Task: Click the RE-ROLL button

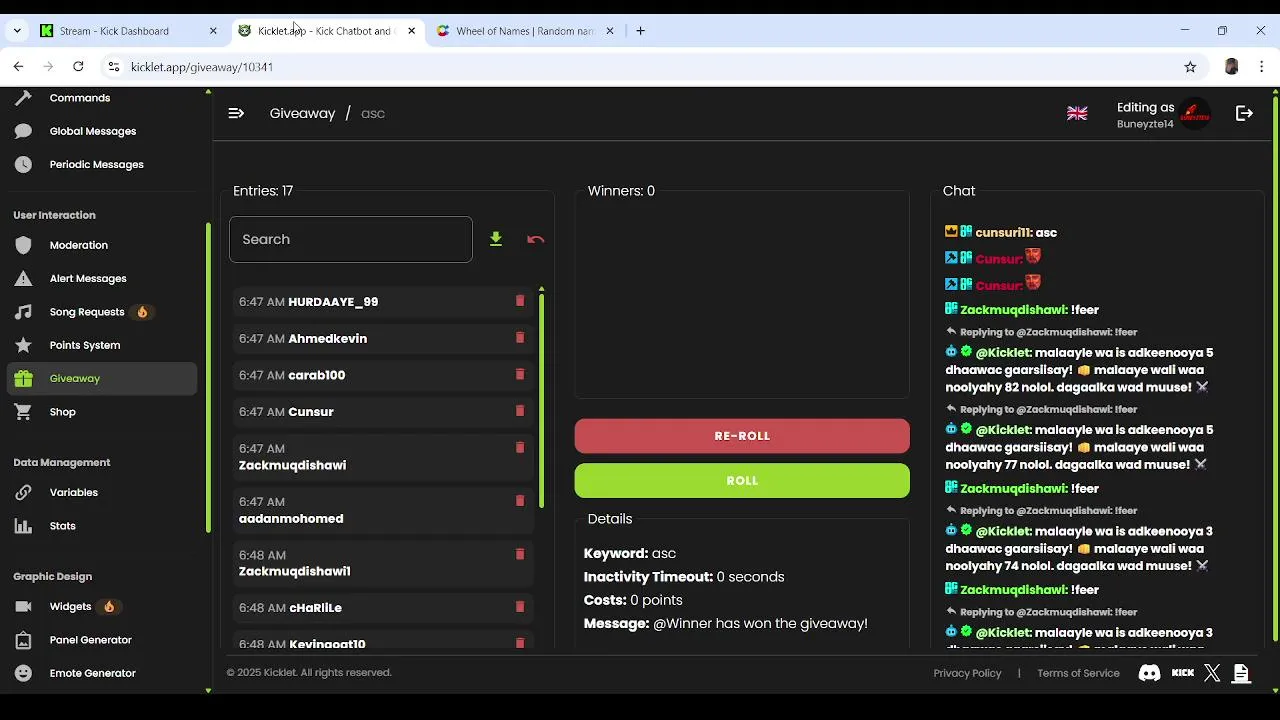Action: pos(742,436)
